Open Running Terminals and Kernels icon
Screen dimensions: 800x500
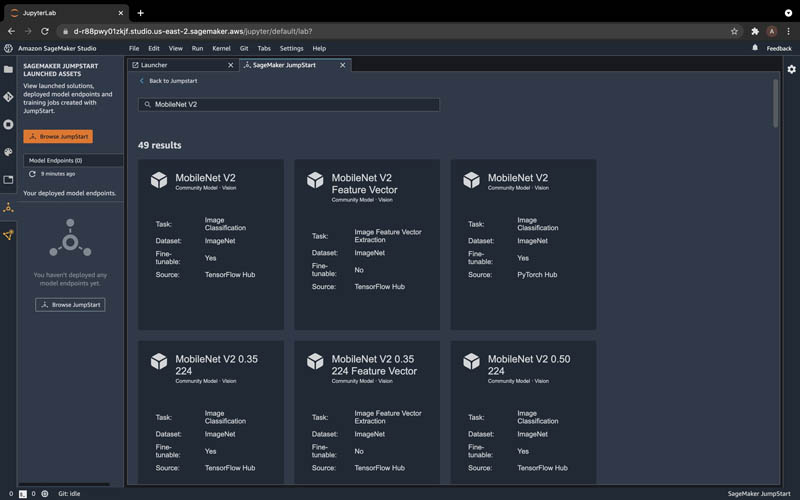tap(8, 124)
